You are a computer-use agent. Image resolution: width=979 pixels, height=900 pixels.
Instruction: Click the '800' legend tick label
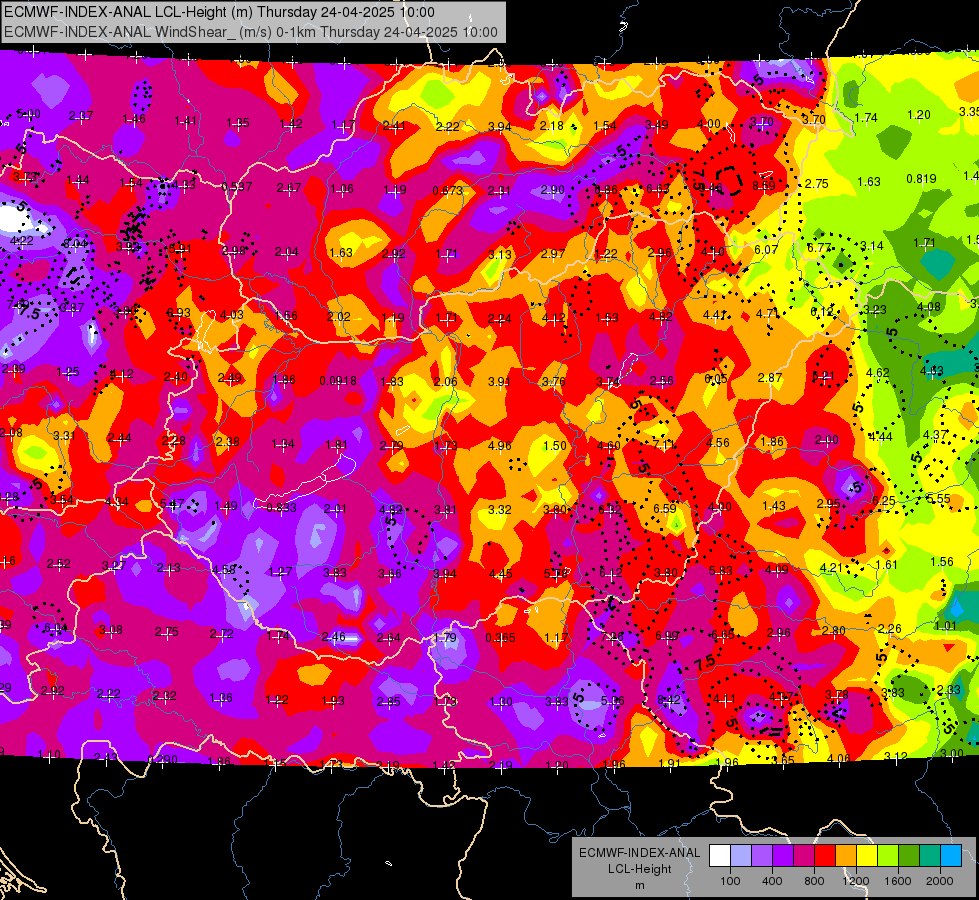(814, 881)
